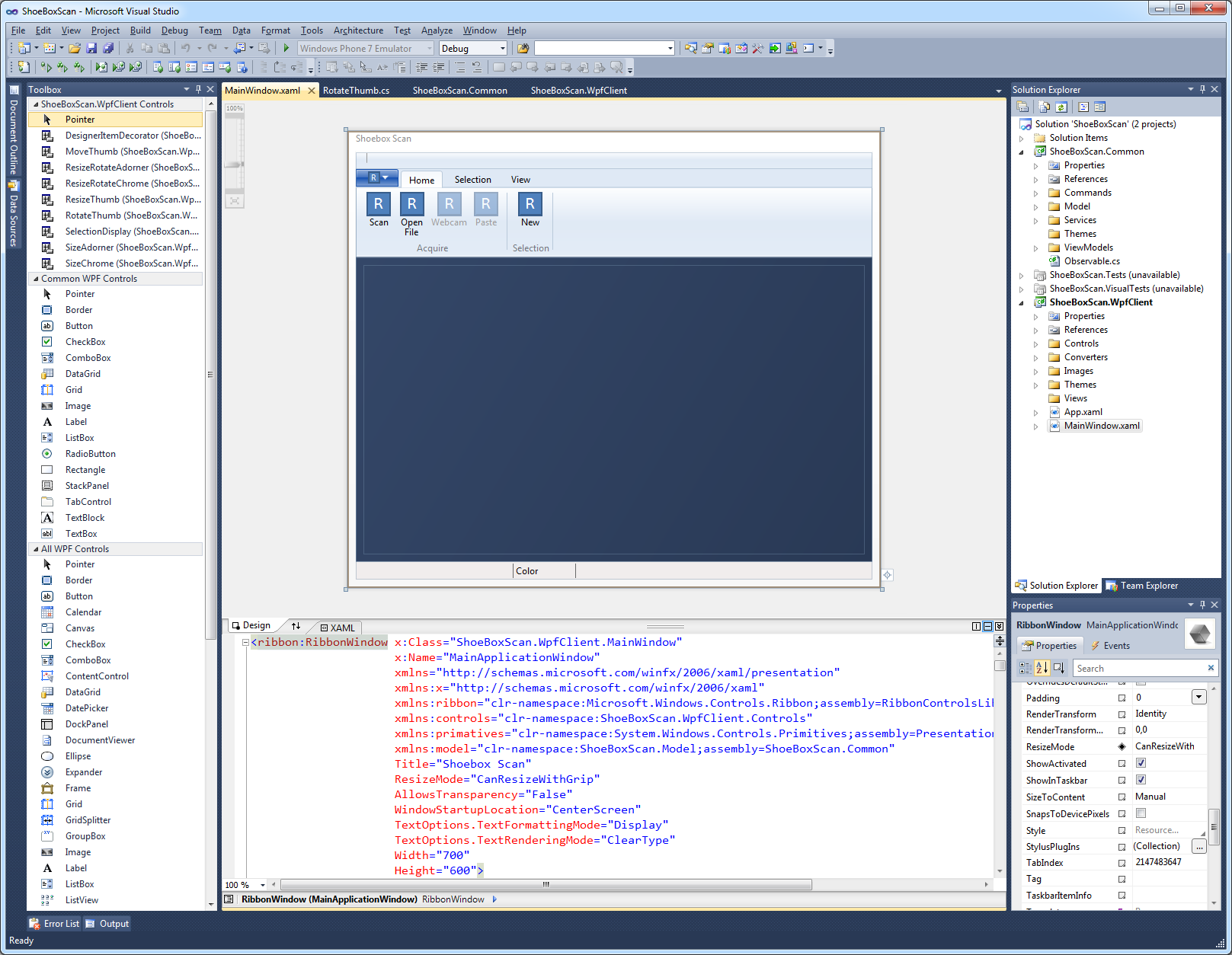The width and height of the screenshot is (1232, 955).
Task: Click the vertical split view icon
Action: (977, 626)
